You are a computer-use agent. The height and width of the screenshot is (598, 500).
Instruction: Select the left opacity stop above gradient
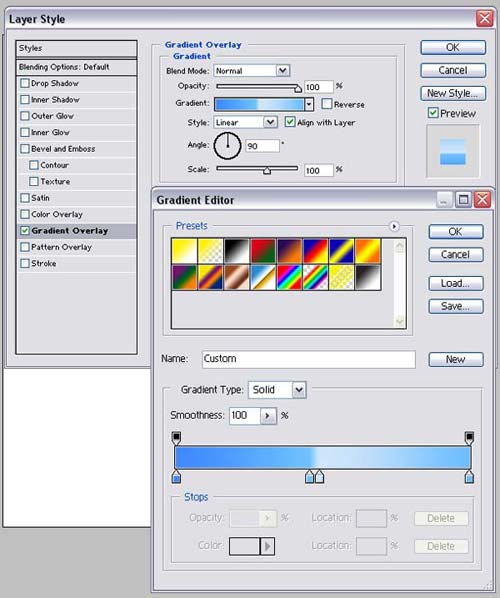click(176, 438)
